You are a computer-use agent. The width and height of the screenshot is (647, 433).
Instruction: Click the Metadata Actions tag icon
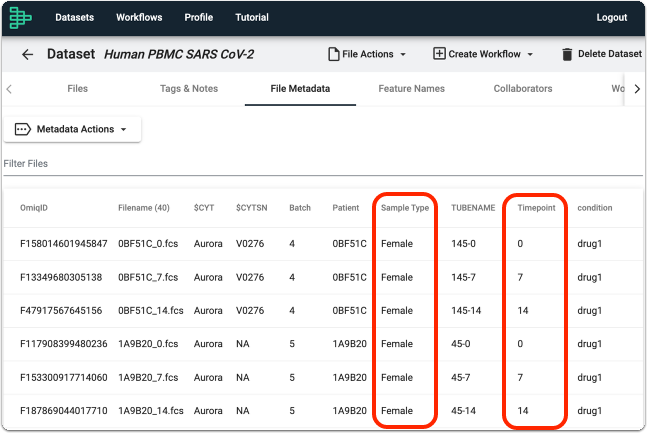coord(22,129)
